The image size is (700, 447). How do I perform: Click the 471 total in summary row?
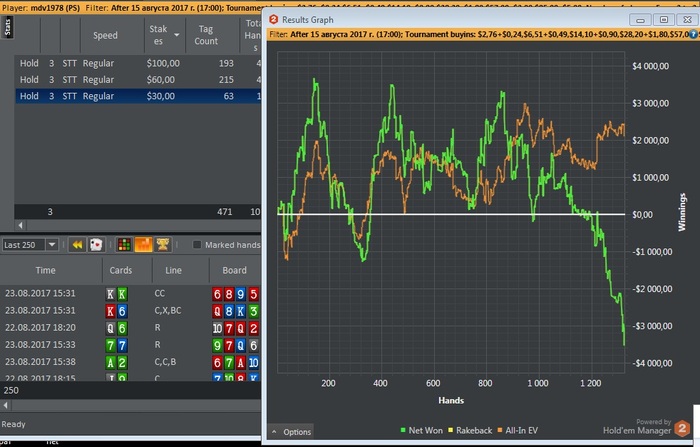point(225,212)
